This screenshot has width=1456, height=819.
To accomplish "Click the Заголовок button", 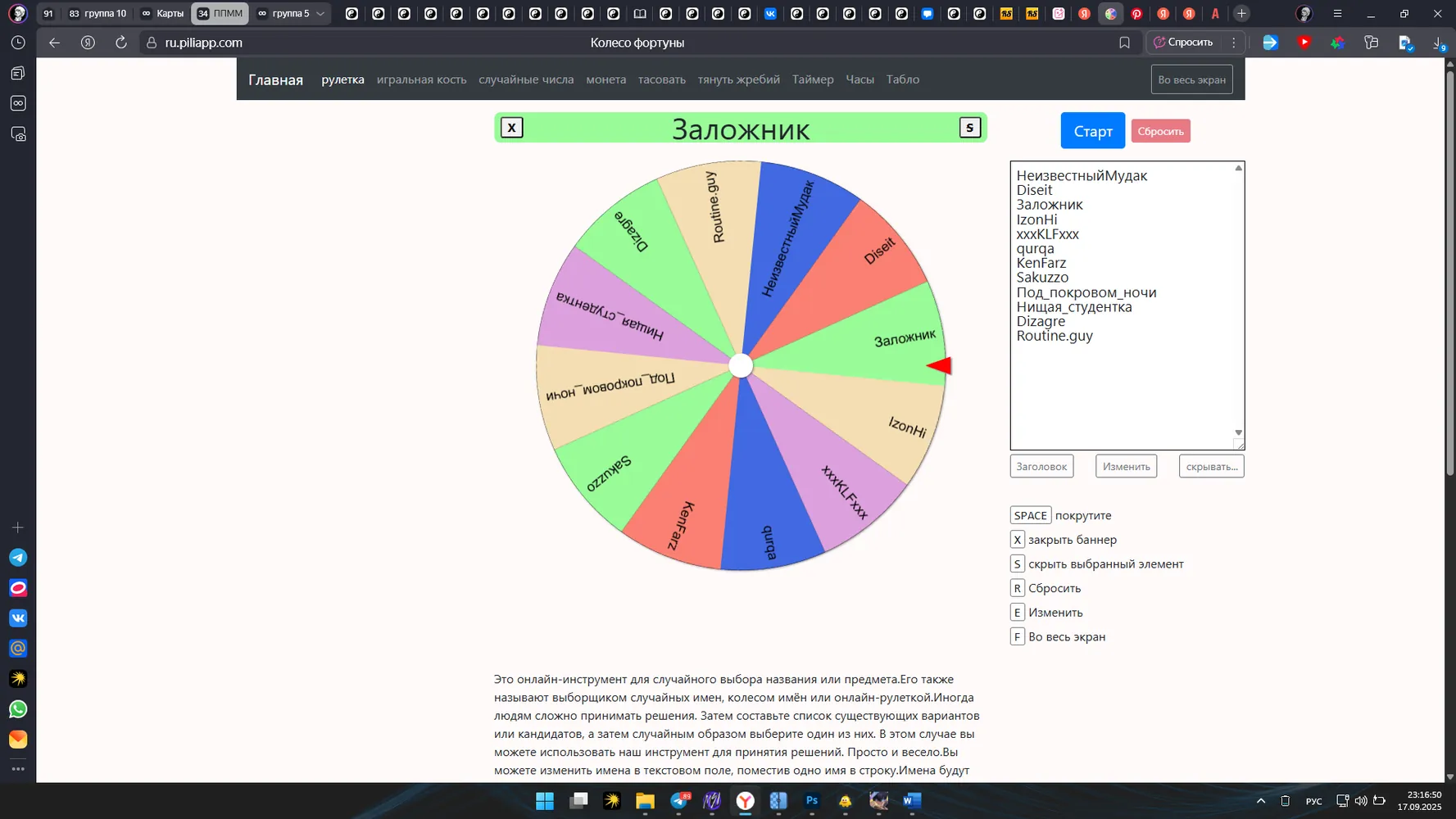I will [x=1041, y=466].
